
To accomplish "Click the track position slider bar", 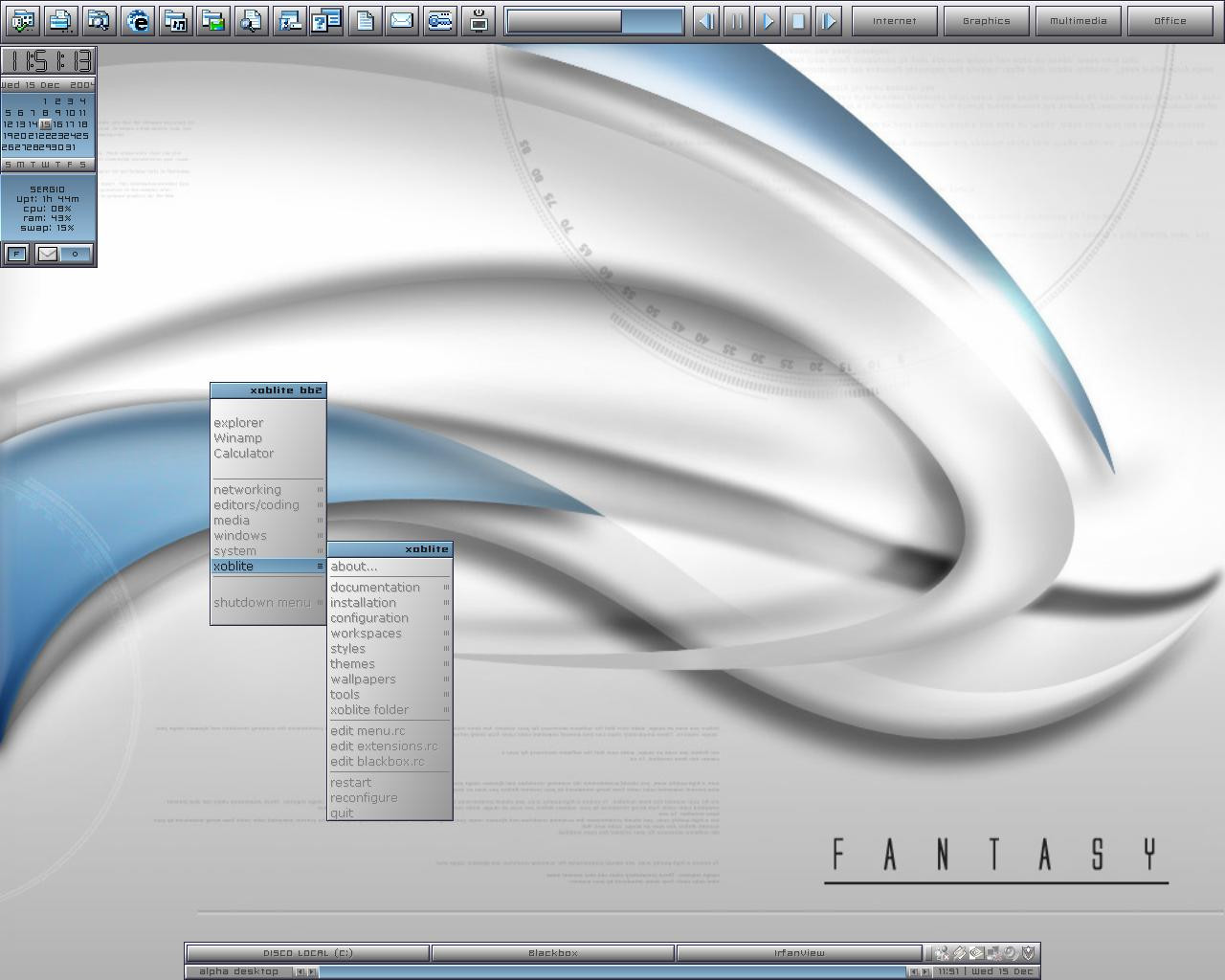I will 594,20.
